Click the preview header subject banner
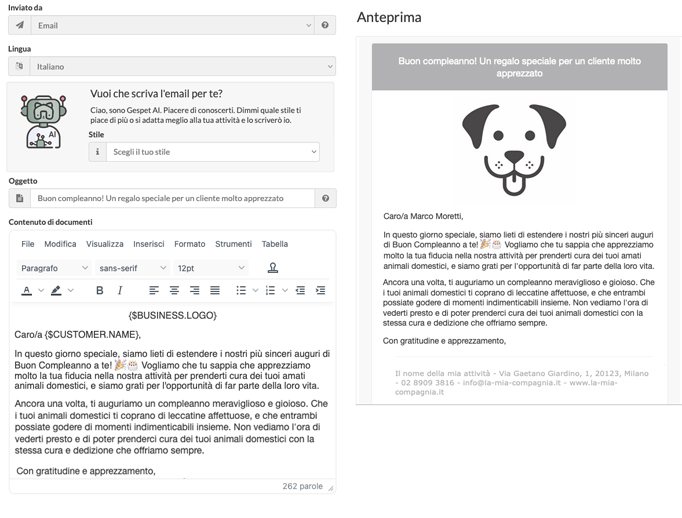682x518 pixels. click(519, 67)
